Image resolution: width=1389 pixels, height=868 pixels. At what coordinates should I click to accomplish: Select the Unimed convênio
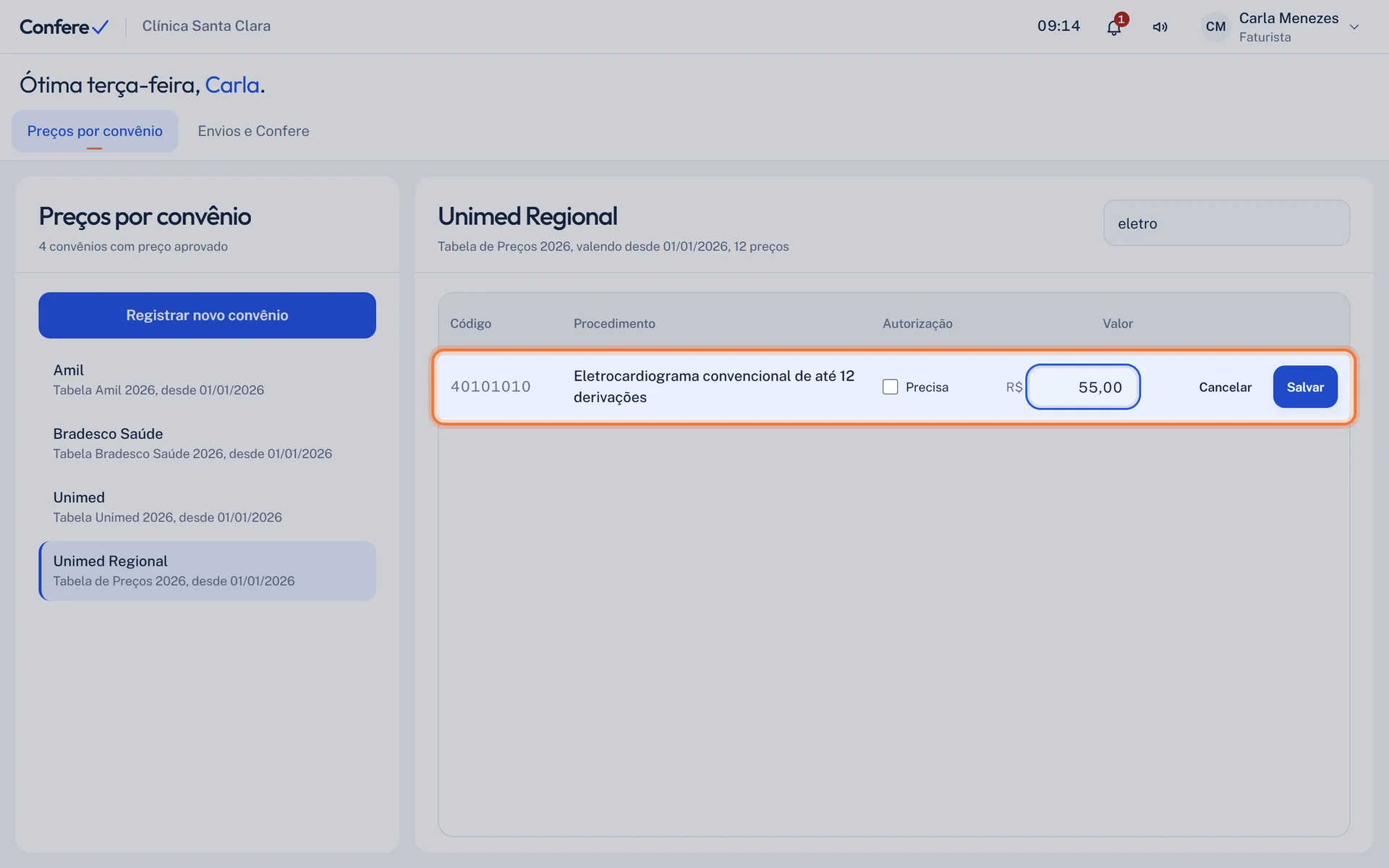(207, 507)
